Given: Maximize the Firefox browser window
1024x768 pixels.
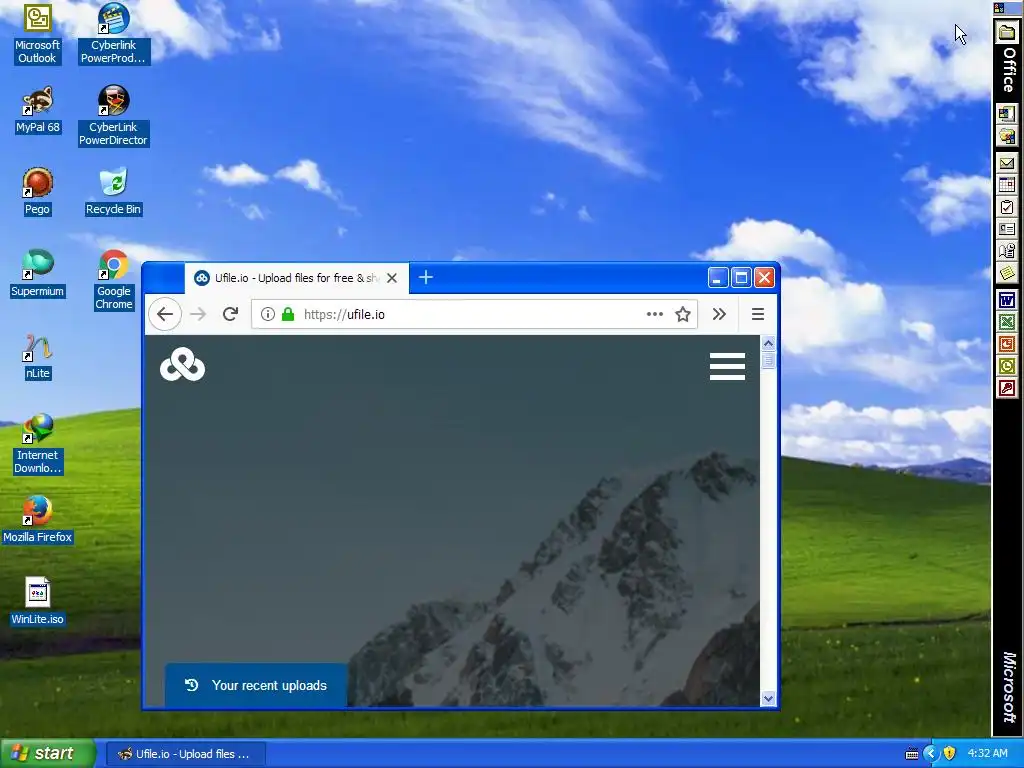Looking at the screenshot, I should 741,278.
